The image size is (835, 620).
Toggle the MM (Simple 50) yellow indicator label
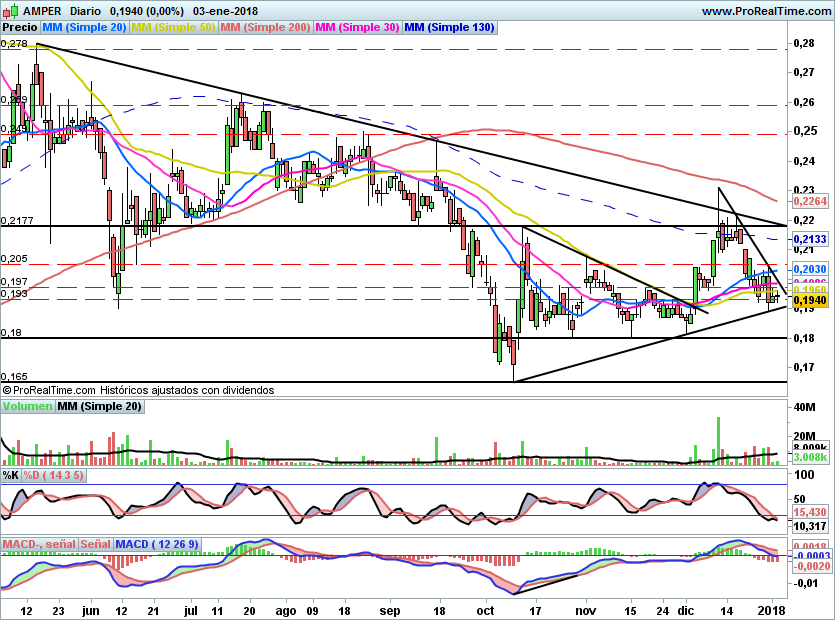(x=173, y=28)
